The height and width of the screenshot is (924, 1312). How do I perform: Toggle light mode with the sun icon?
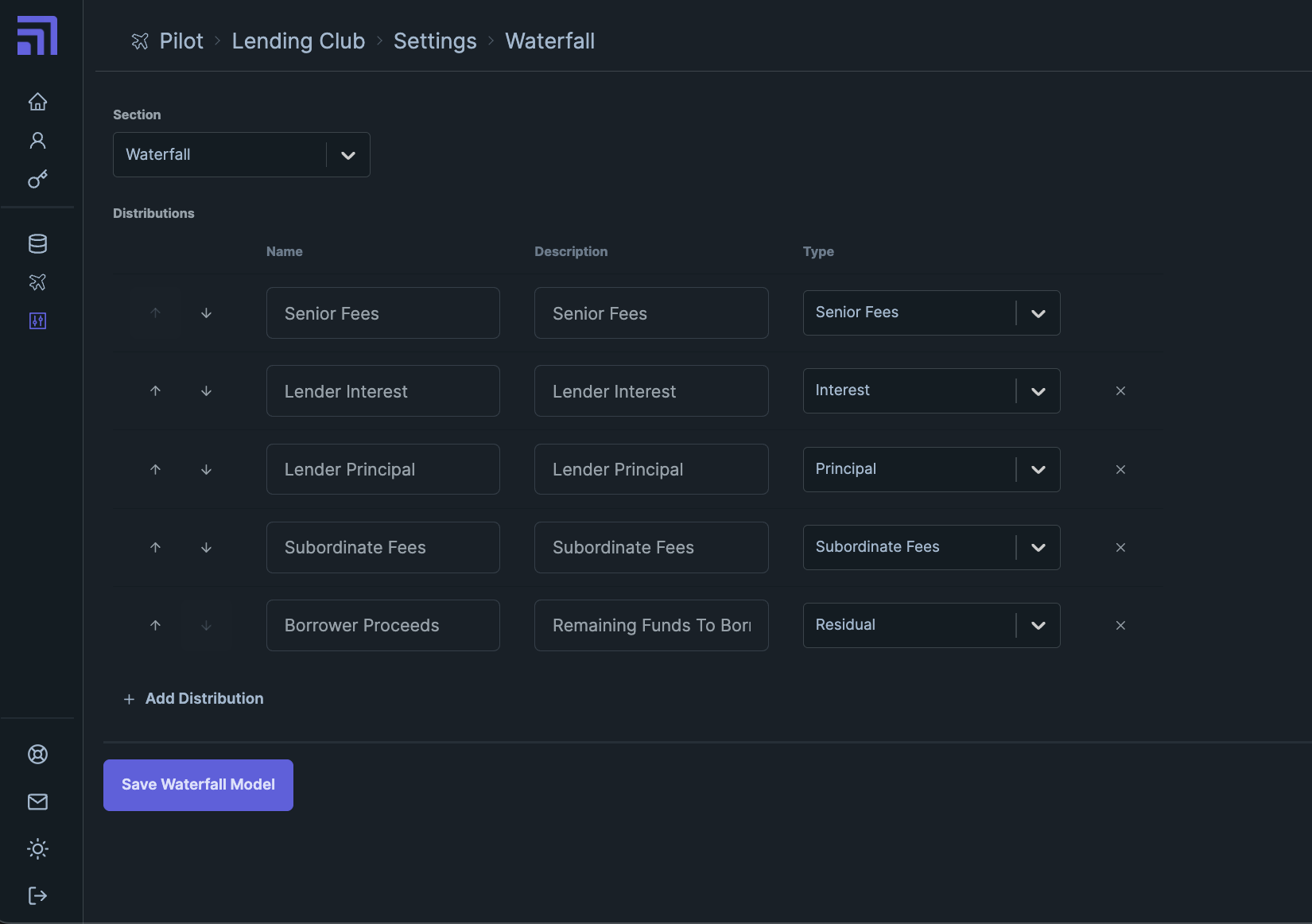click(x=37, y=848)
